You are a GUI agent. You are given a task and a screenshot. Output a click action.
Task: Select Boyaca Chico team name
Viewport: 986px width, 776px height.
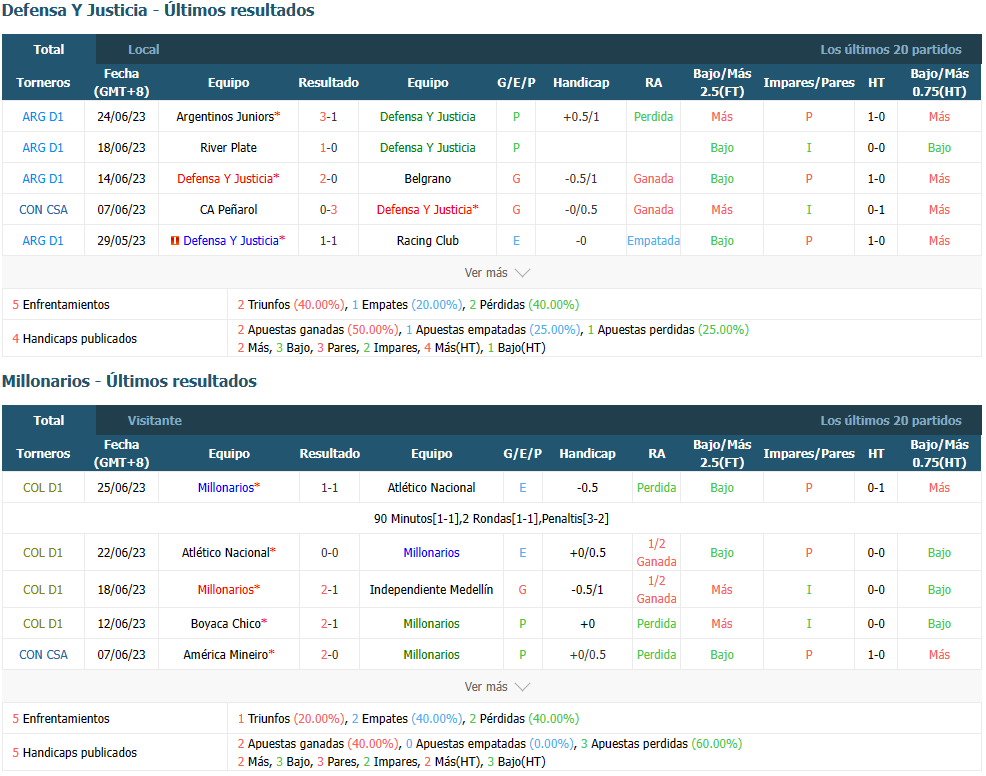click(226, 623)
